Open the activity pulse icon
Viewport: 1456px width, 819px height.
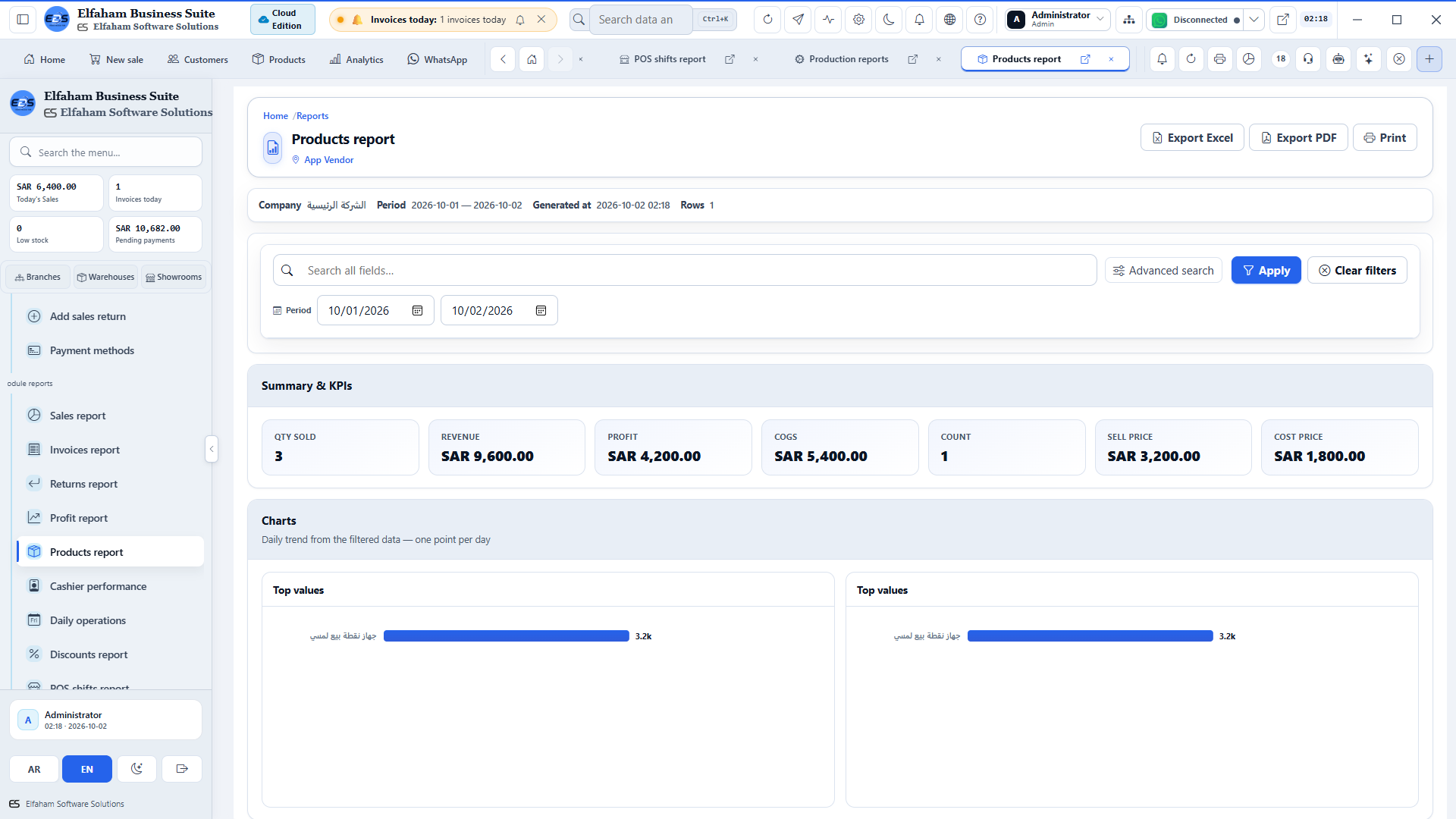(x=828, y=20)
